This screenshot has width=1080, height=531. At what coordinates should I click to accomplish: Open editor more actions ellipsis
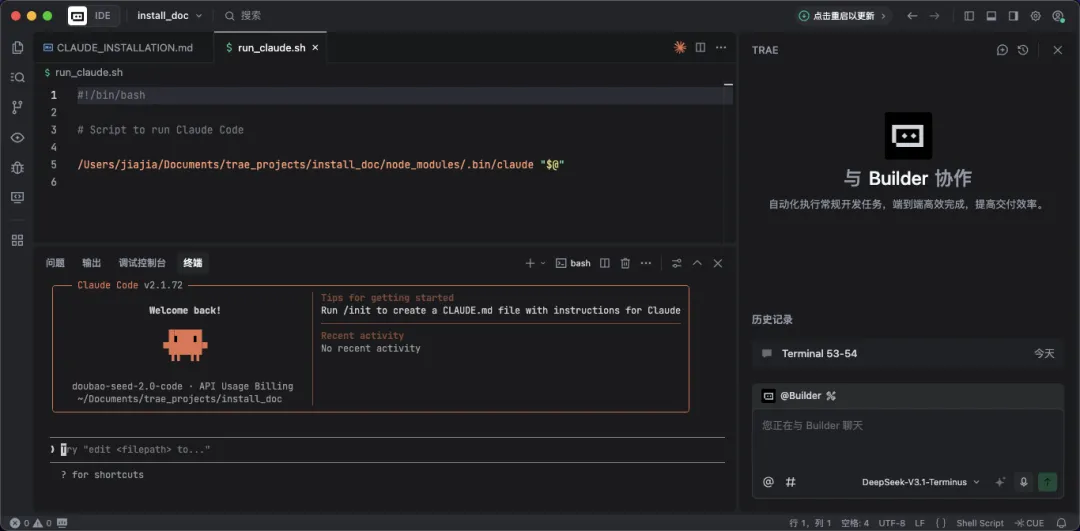coord(721,48)
